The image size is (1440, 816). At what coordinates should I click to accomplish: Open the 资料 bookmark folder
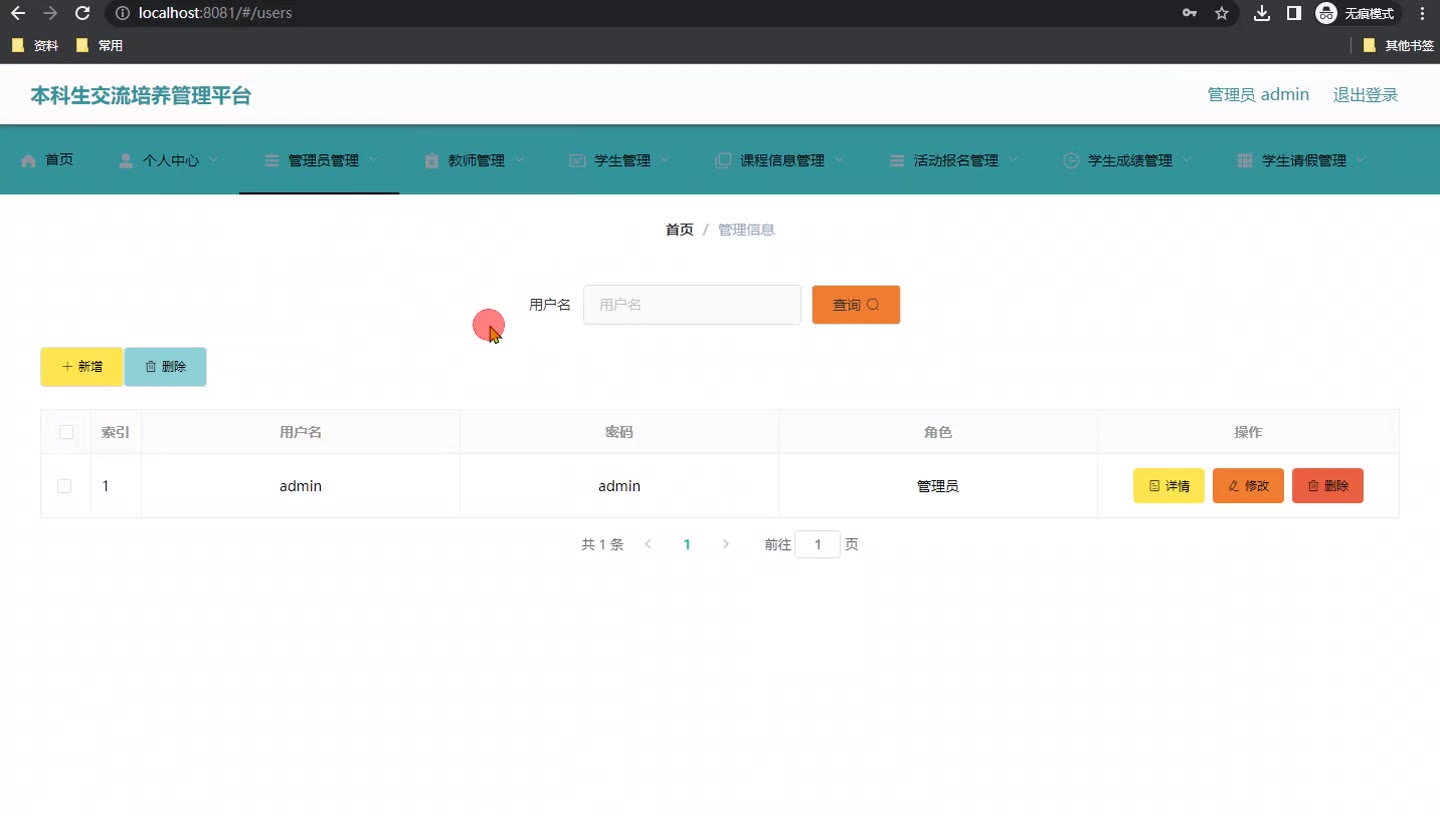[35, 45]
